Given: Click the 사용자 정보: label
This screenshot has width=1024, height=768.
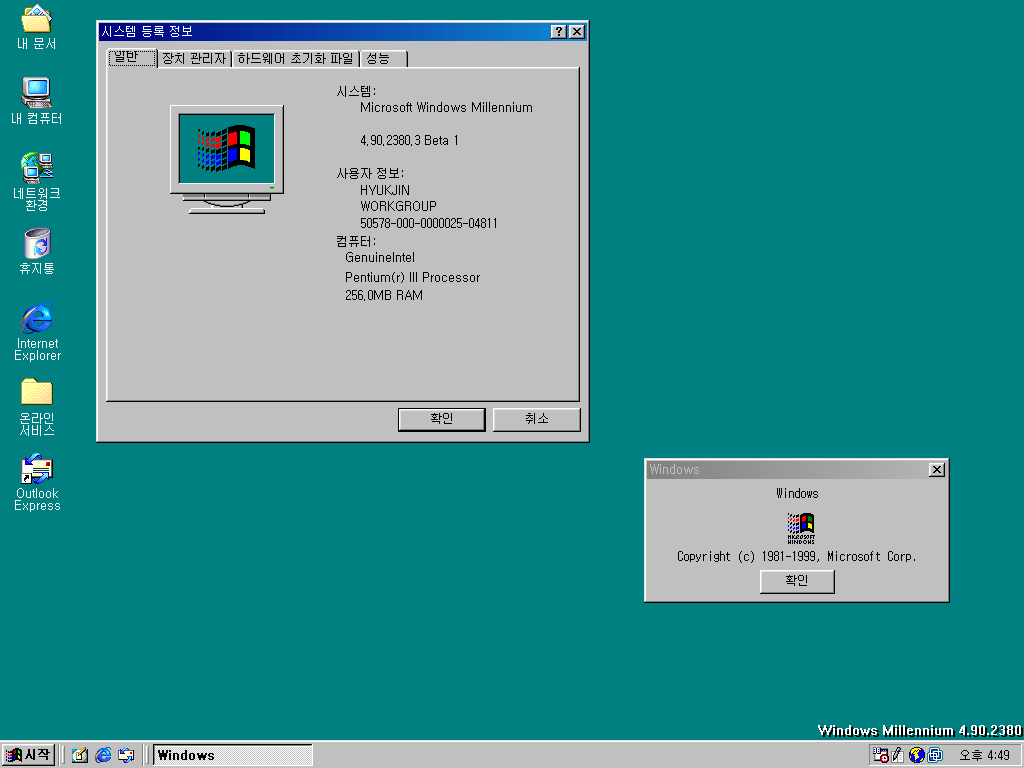Looking at the screenshot, I should pyautogui.click(x=370, y=174).
